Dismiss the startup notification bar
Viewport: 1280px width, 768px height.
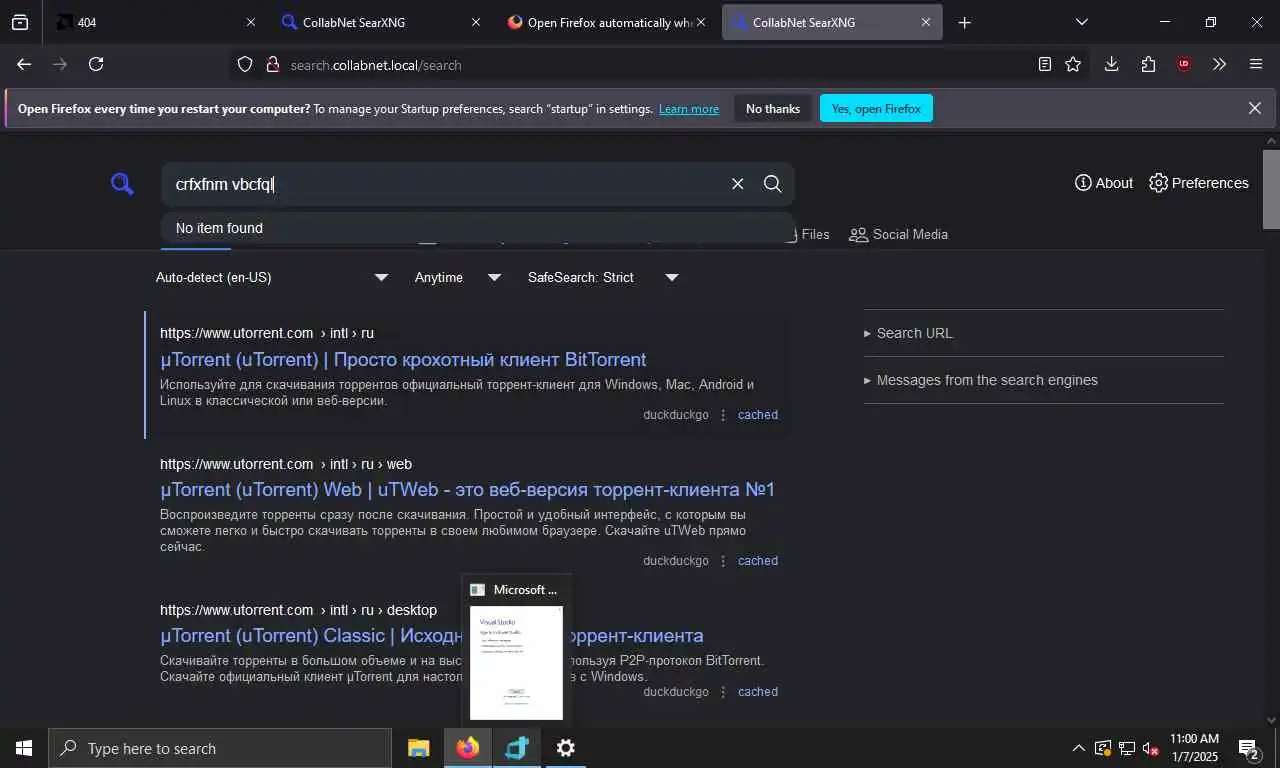pos(1255,108)
